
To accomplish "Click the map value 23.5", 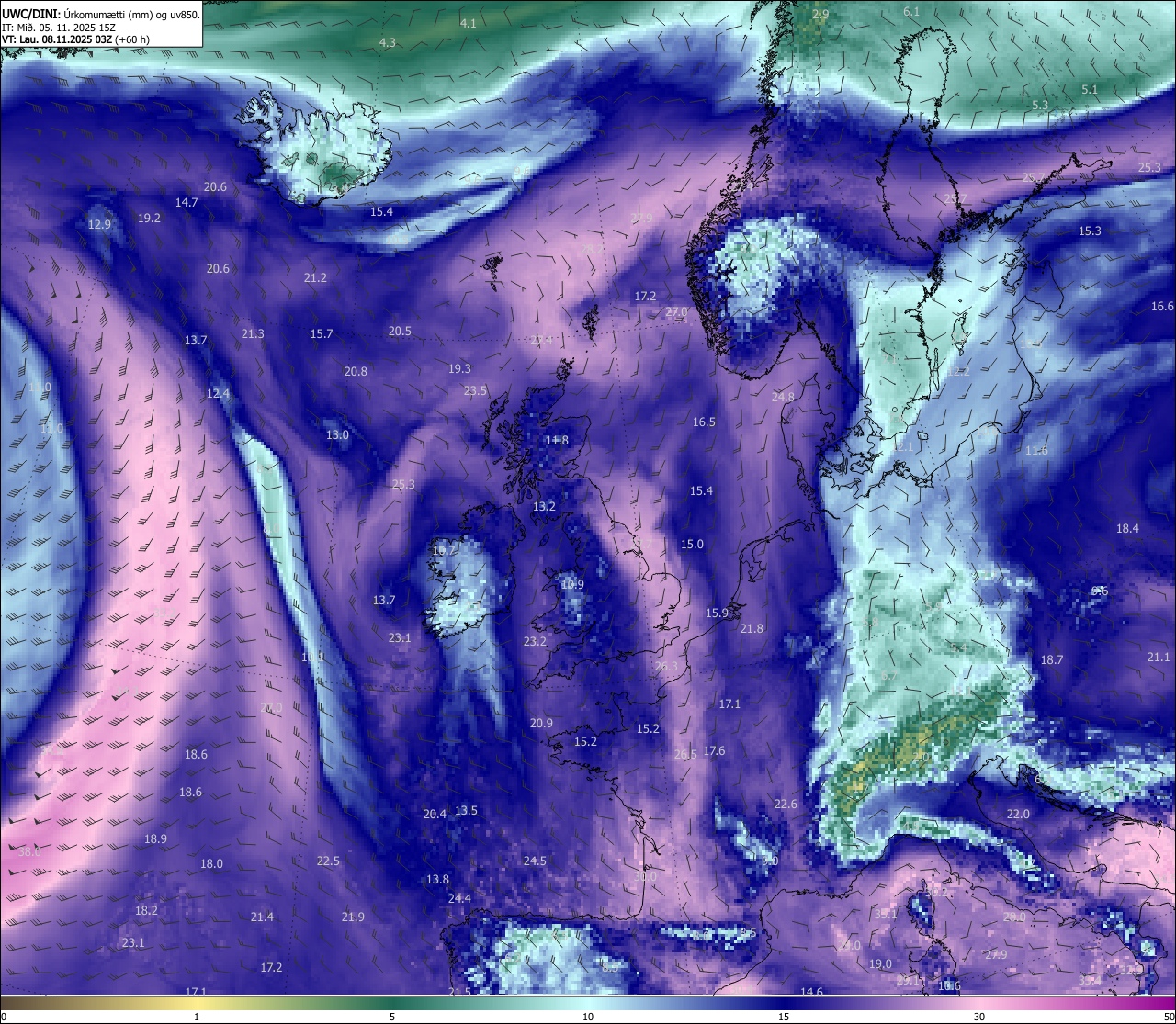I will pyautogui.click(x=475, y=391).
